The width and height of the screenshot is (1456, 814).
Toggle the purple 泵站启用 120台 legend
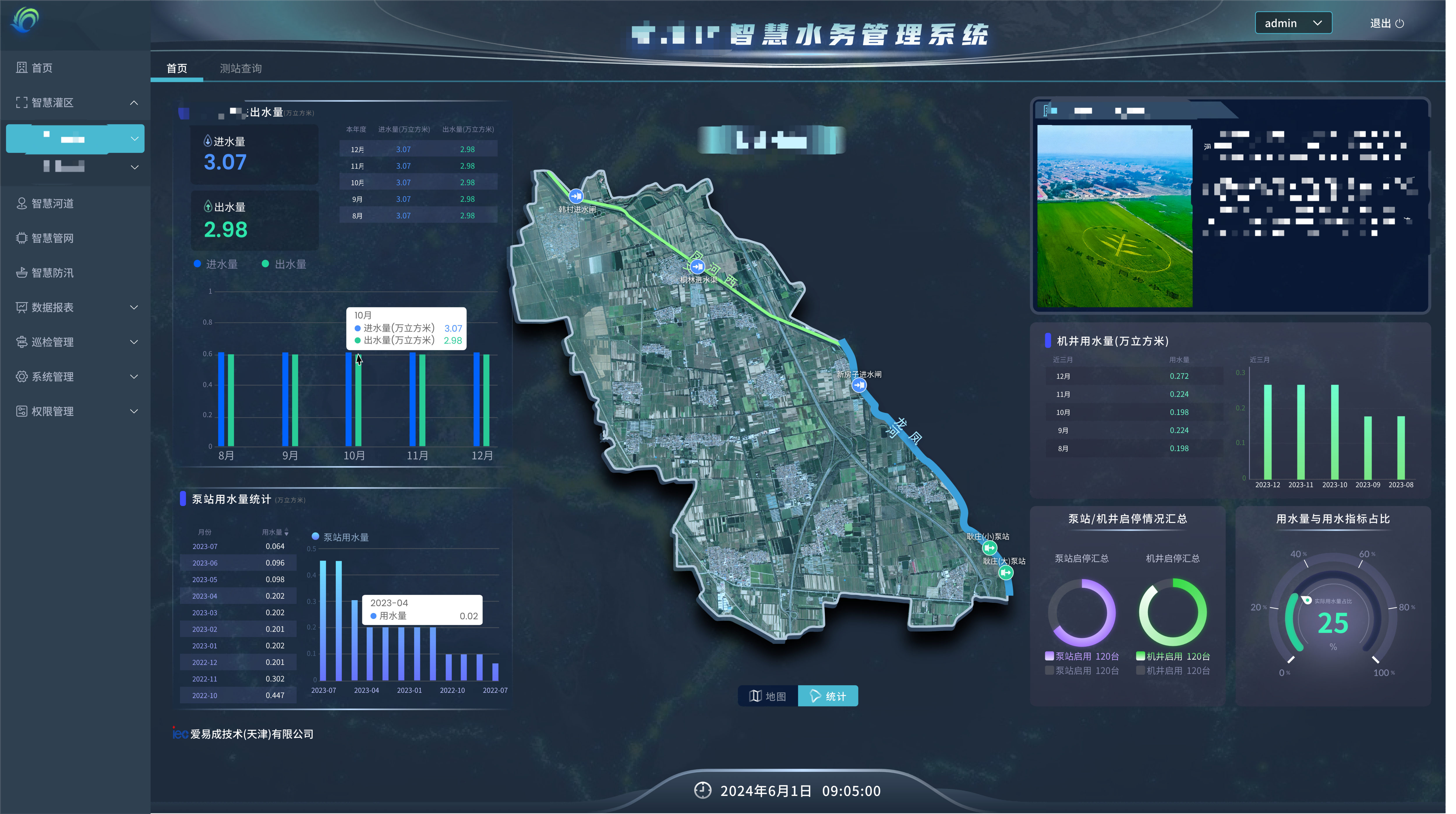point(1082,656)
